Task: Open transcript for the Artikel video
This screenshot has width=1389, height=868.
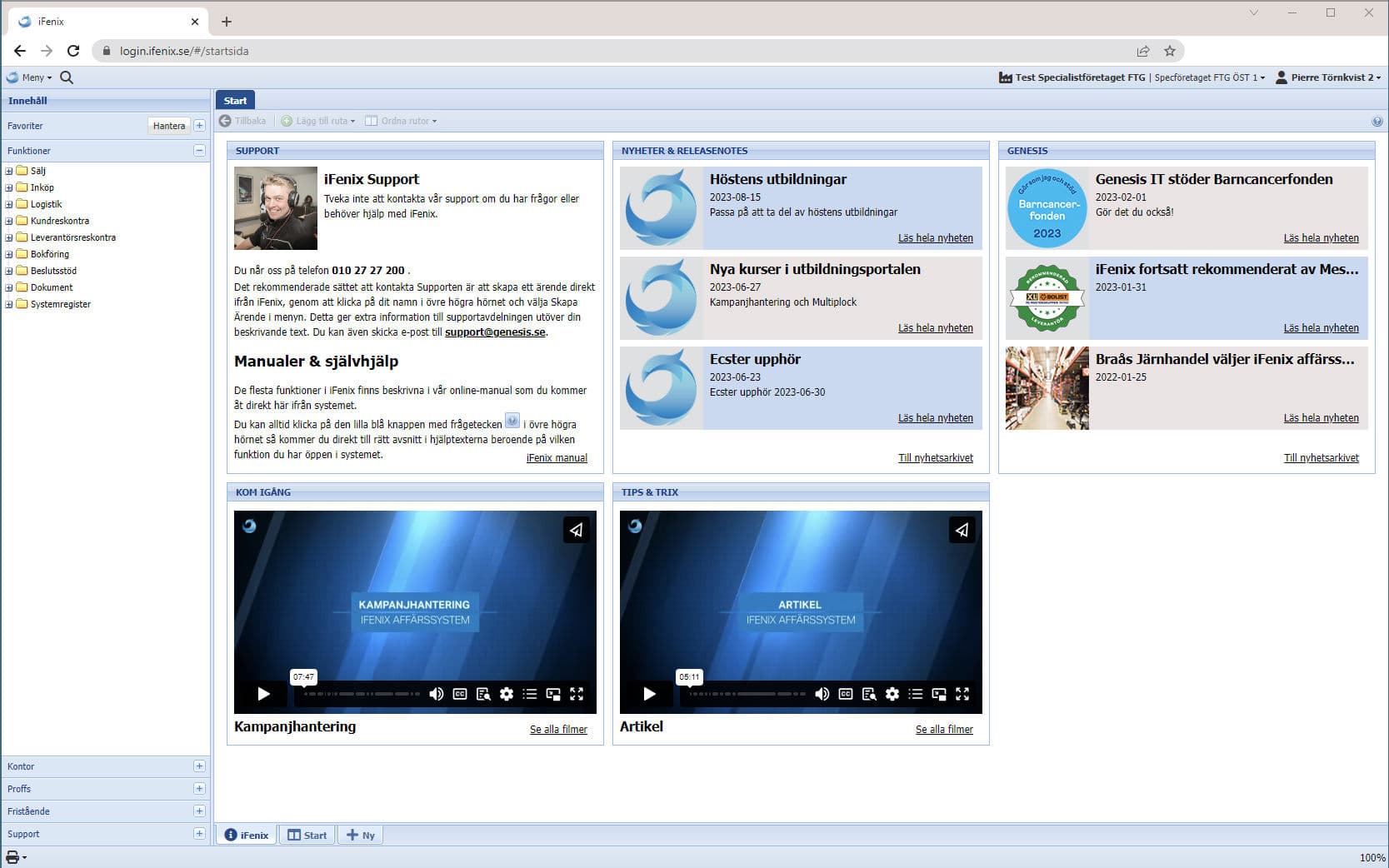Action: click(869, 694)
